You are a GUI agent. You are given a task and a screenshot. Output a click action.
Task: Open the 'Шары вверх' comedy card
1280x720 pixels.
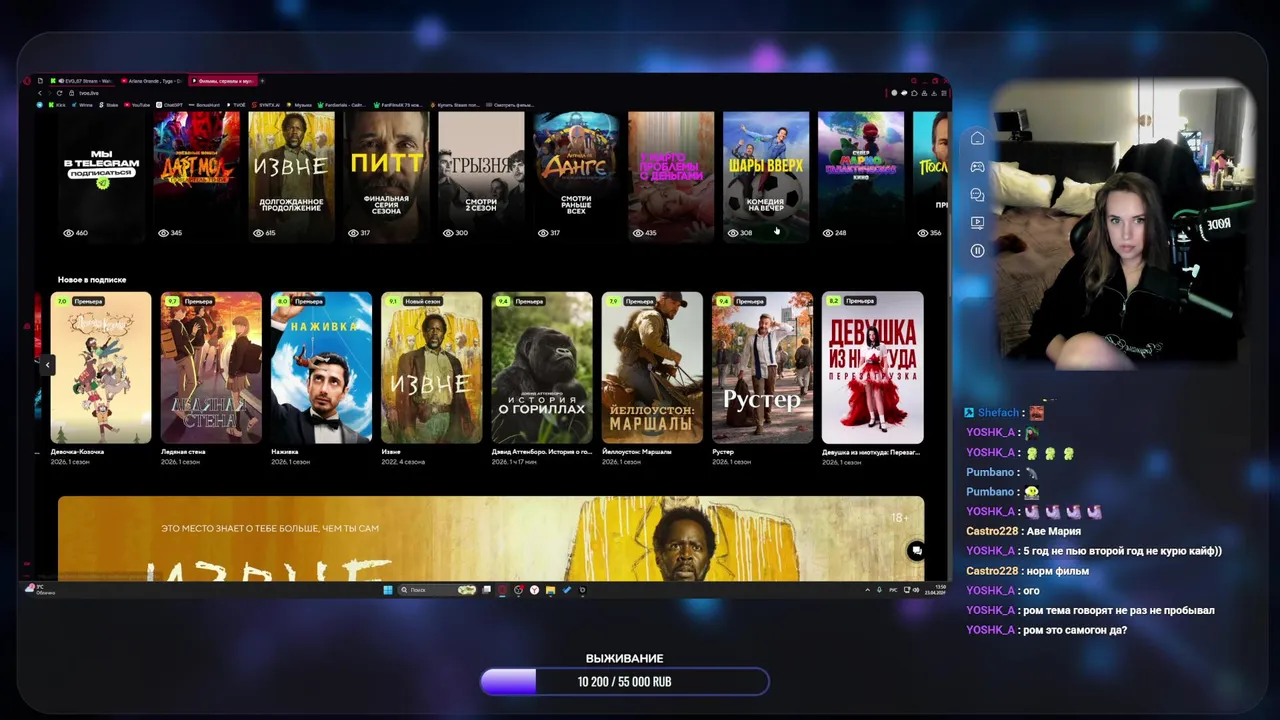(x=766, y=176)
